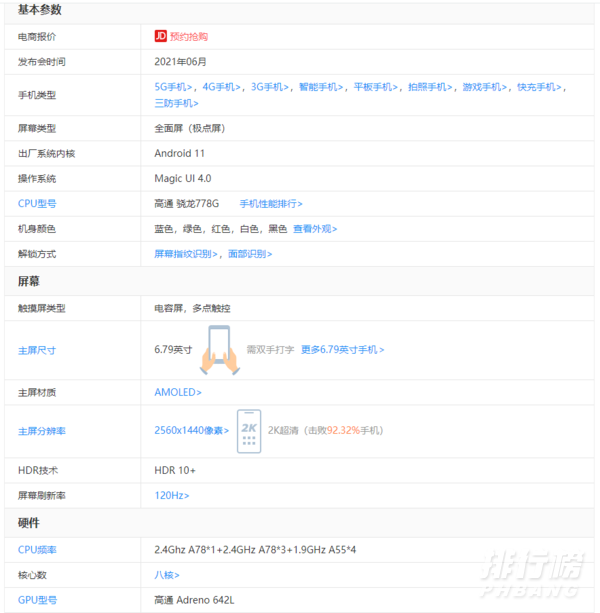600x613 pixels.
Task: Open the 120Hz refresh rate link
Action: (172, 495)
